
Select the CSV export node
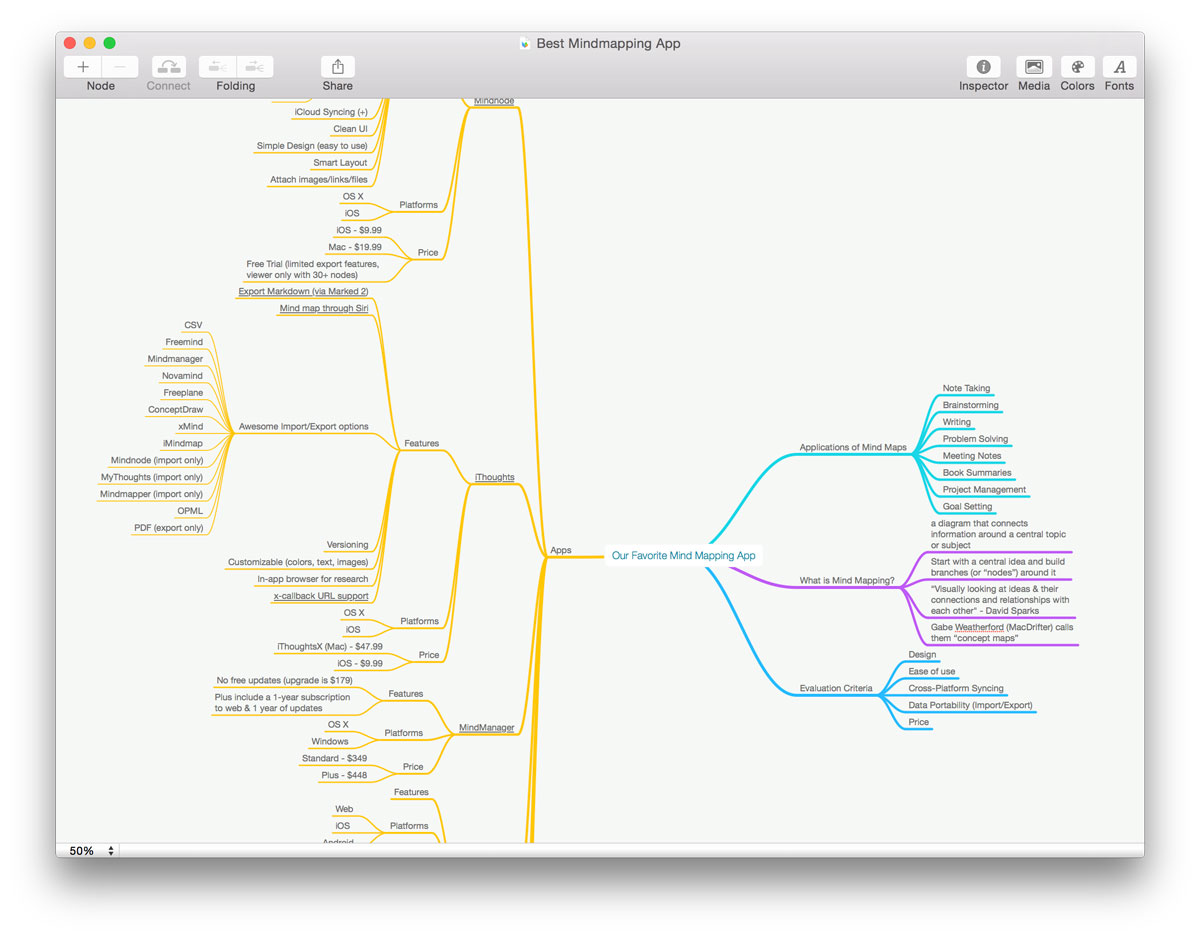(193, 325)
